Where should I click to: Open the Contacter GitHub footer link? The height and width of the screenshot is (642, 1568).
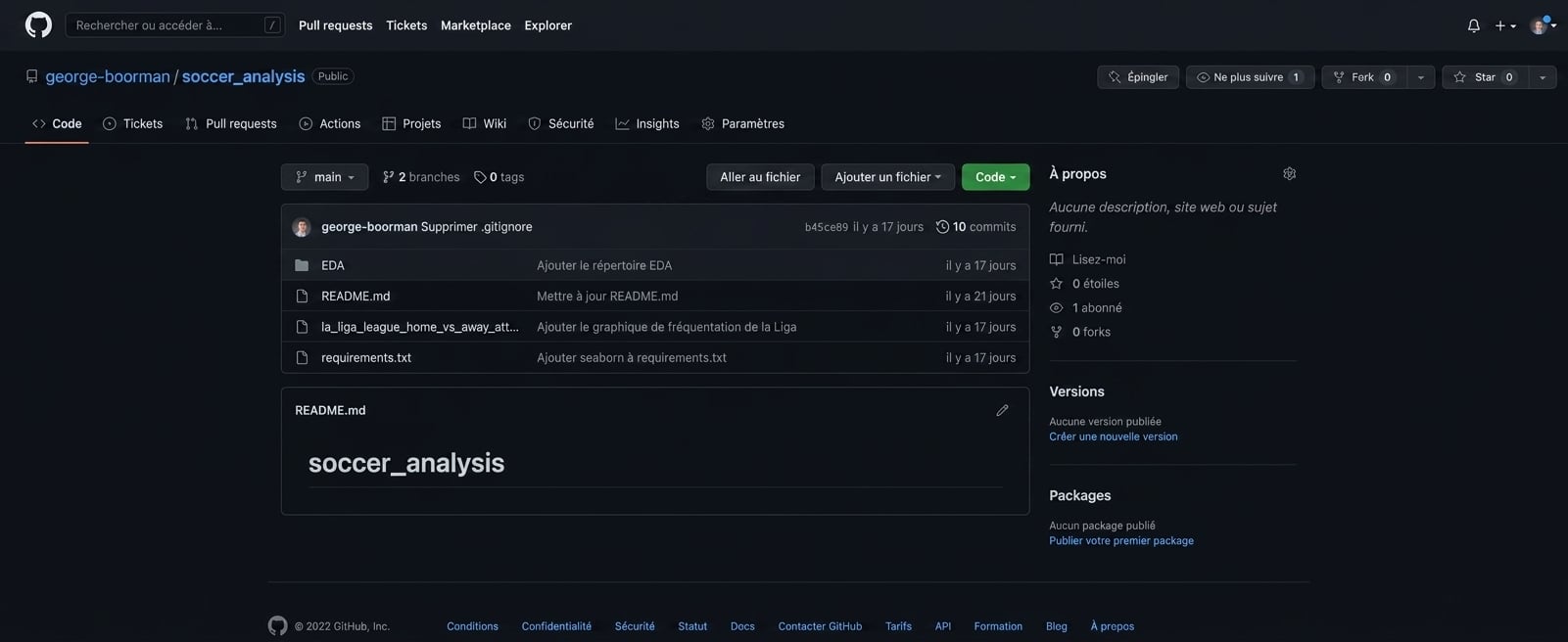[820, 626]
